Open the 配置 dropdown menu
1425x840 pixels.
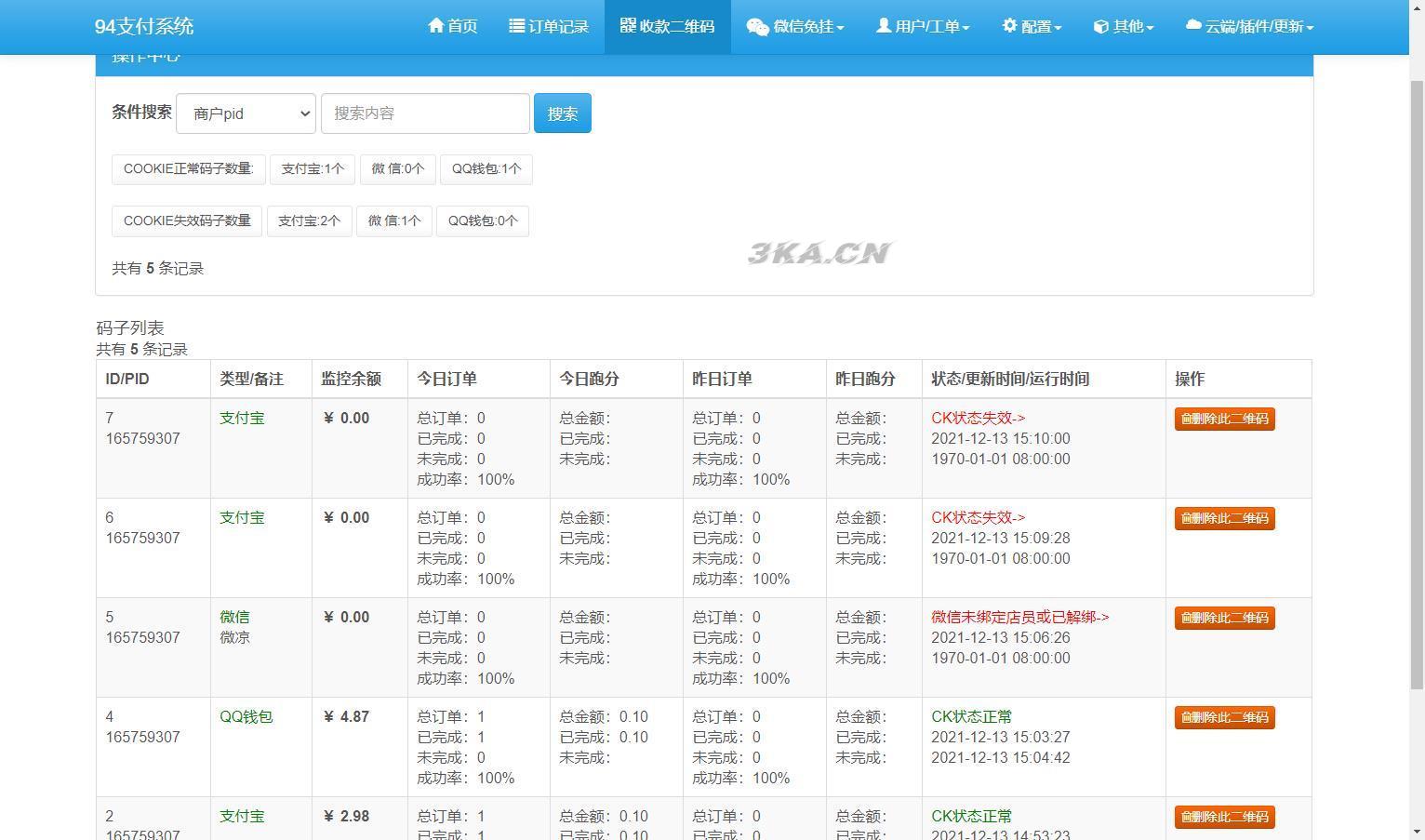tap(1032, 27)
